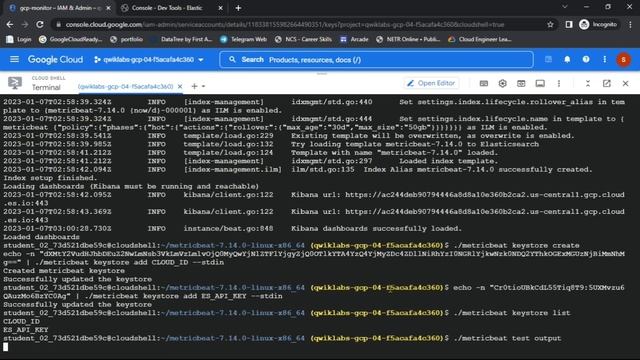640x360 pixels.
Task: Click the 'ES_API_KEY' keystore list entry
Action: click(26, 329)
